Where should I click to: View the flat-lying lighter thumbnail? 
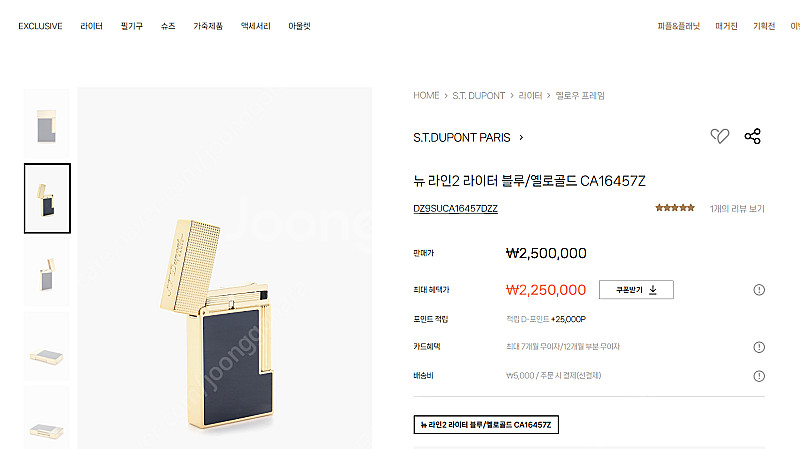46,347
